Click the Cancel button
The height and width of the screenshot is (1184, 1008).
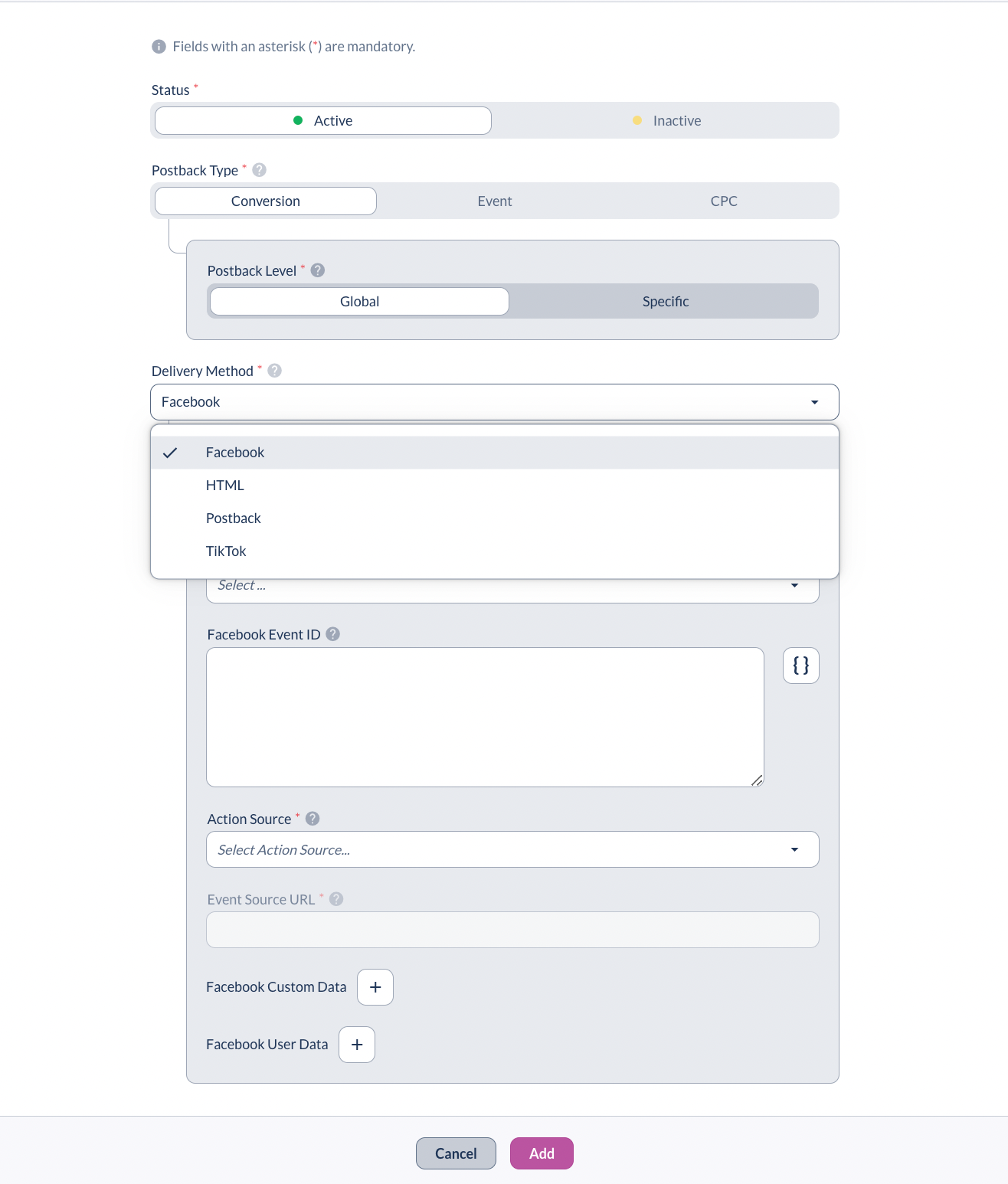(x=456, y=1153)
